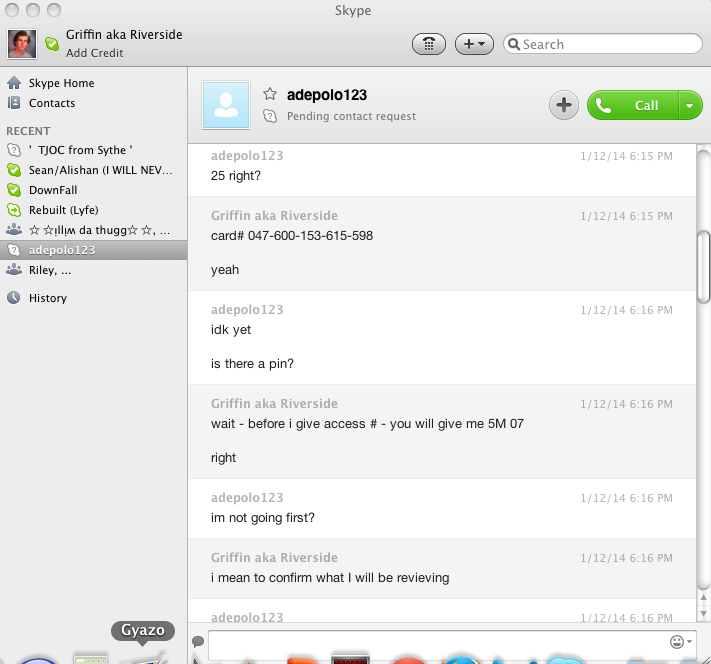This screenshot has width=711, height=664.
Task: Click "i mean to confirm what I will be revieving"
Action: 330,577
